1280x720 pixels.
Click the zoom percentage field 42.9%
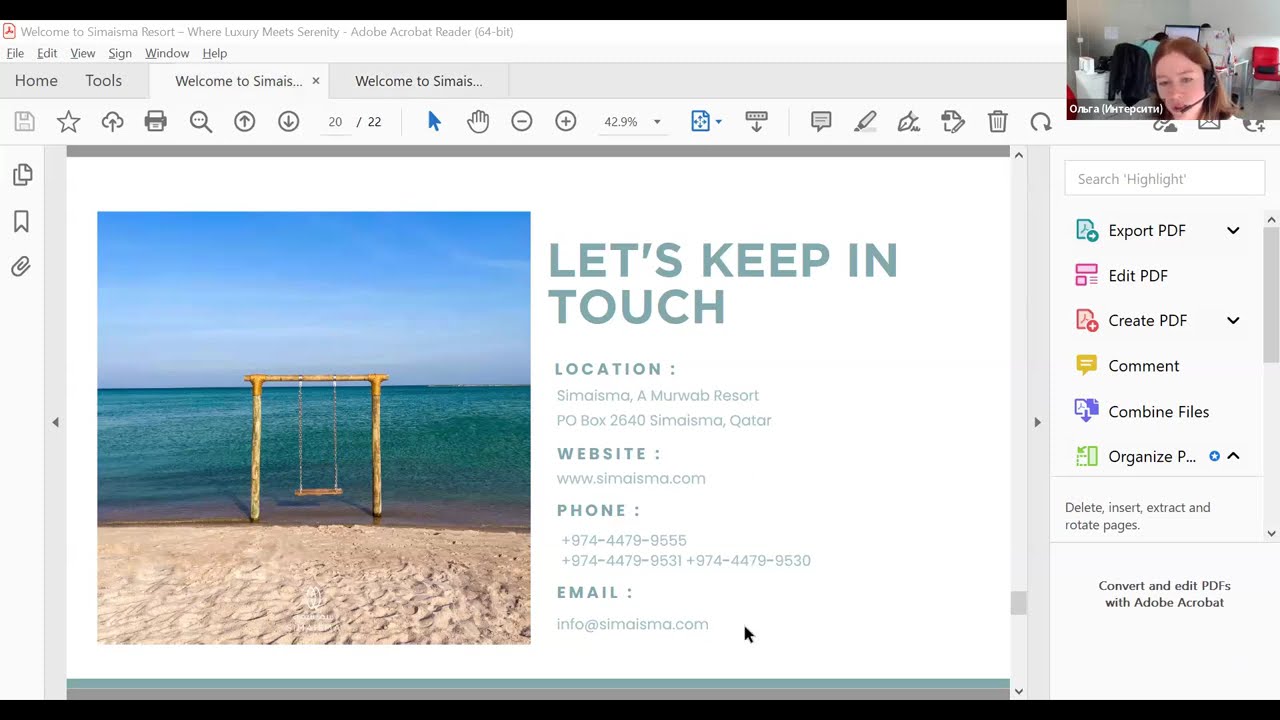coord(621,122)
